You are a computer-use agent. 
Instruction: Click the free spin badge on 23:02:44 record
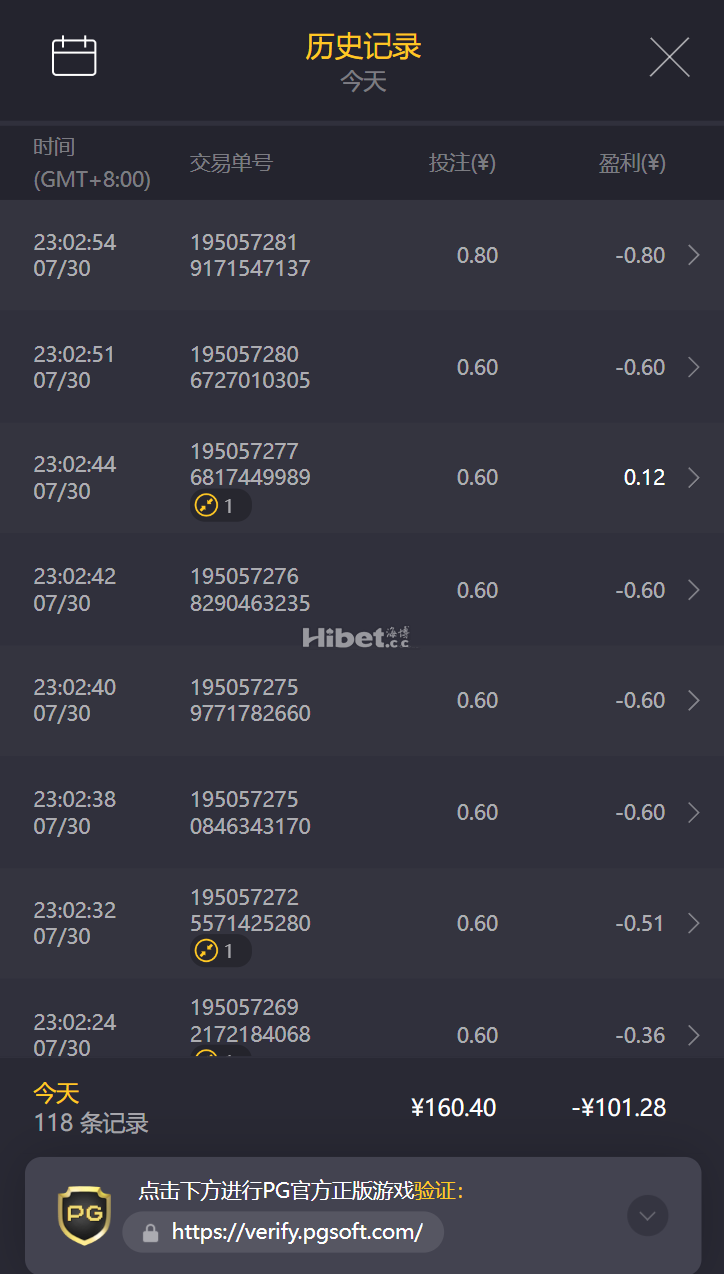pos(219,506)
